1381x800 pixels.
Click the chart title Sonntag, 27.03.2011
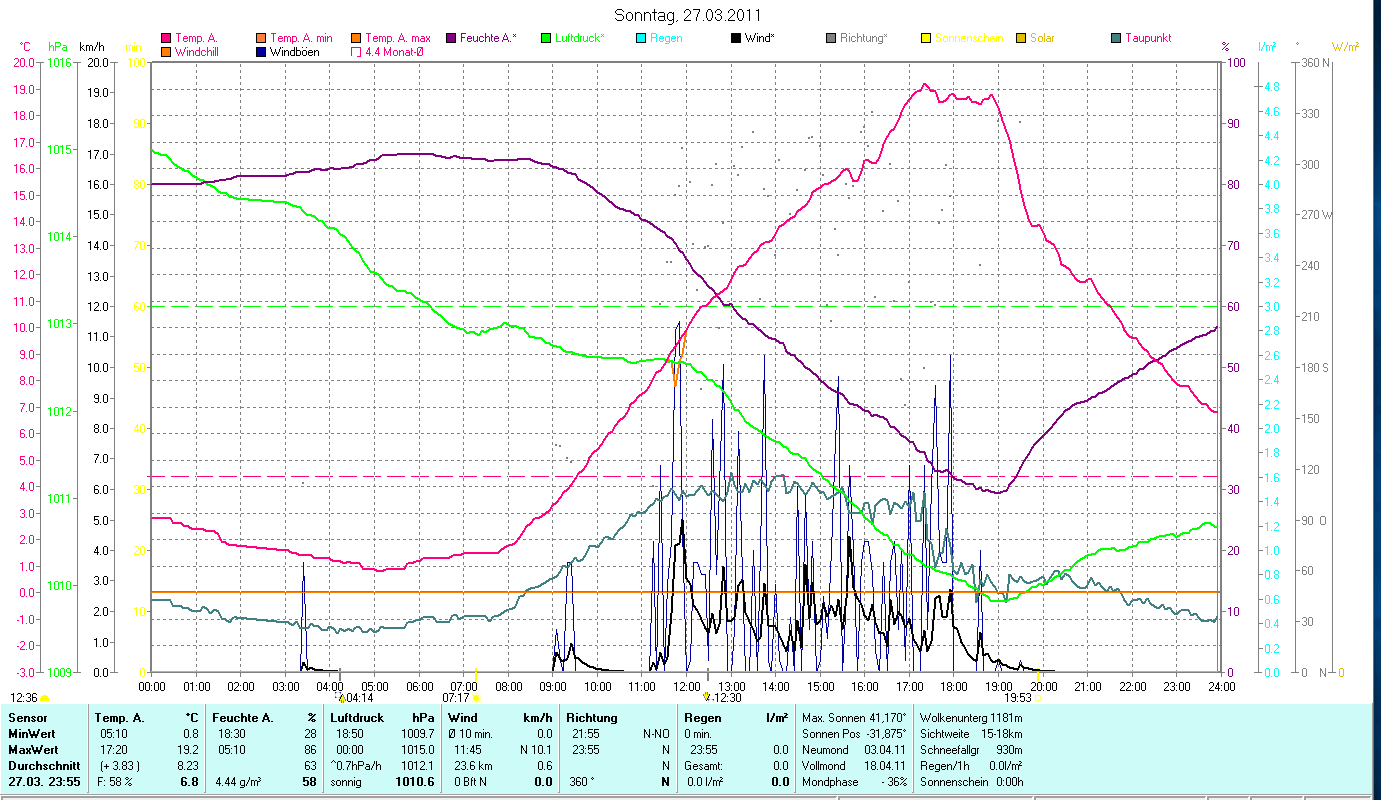pyautogui.click(x=688, y=16)
